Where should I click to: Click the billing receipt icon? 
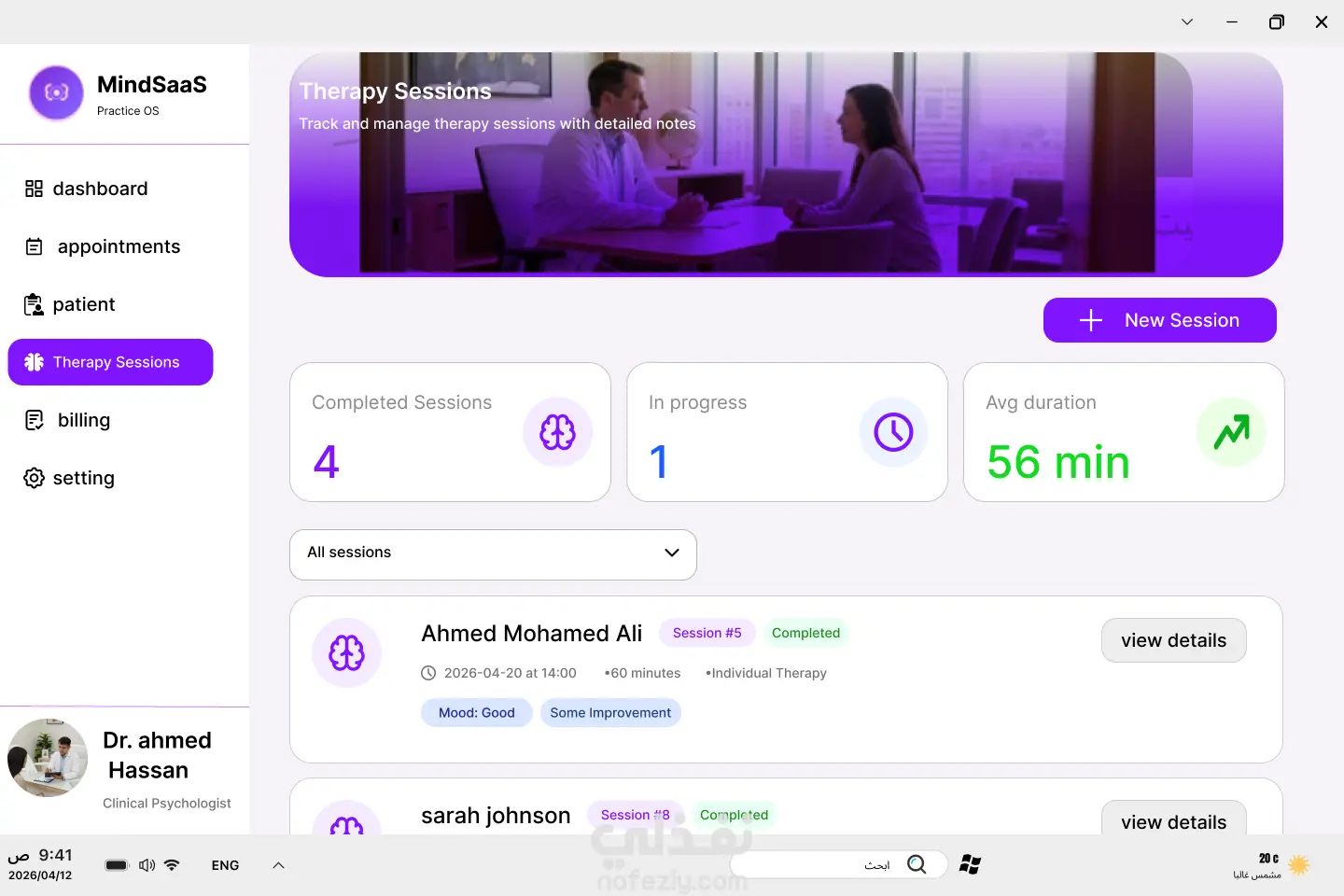[x=35, y=420]
